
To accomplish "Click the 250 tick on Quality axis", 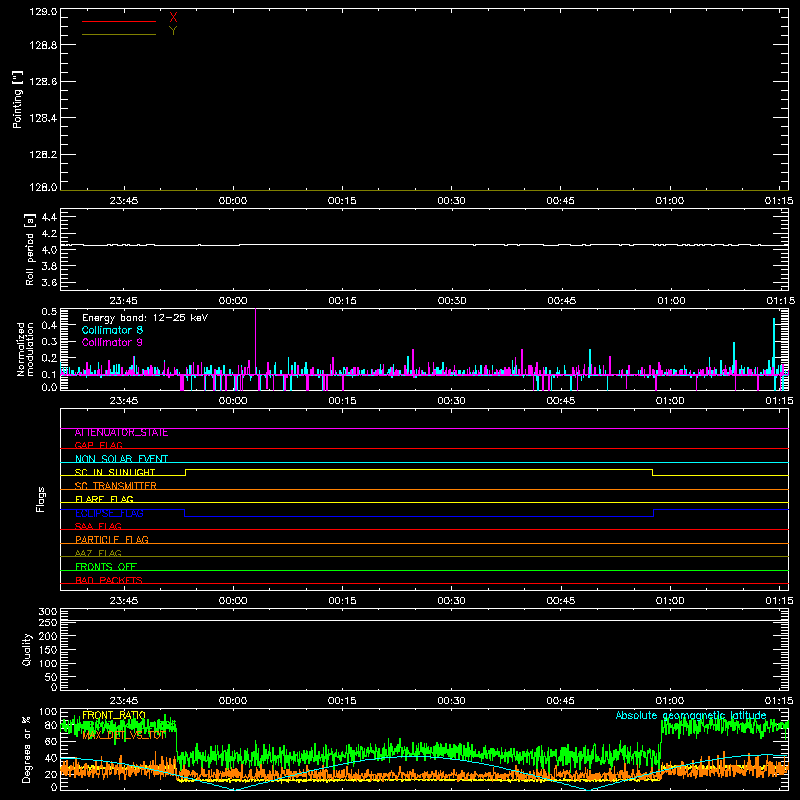I will point(48,623).
